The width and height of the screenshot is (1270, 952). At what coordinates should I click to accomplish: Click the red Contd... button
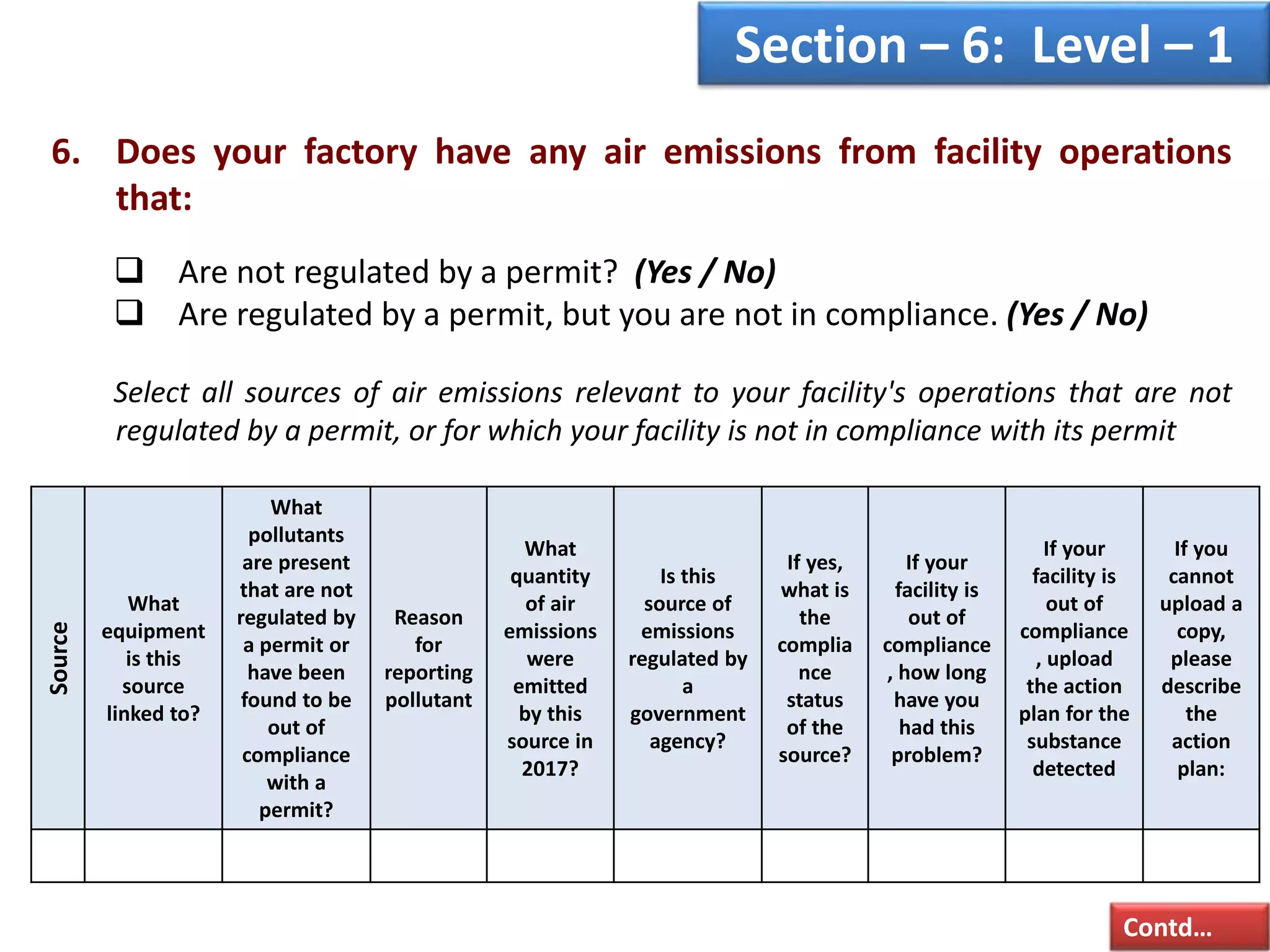[1189, 927]
